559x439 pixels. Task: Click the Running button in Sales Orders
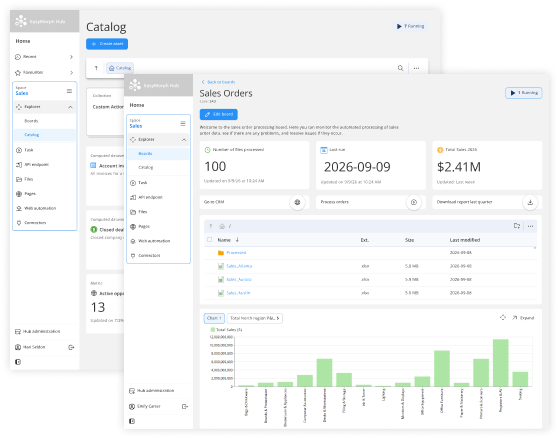524,93
